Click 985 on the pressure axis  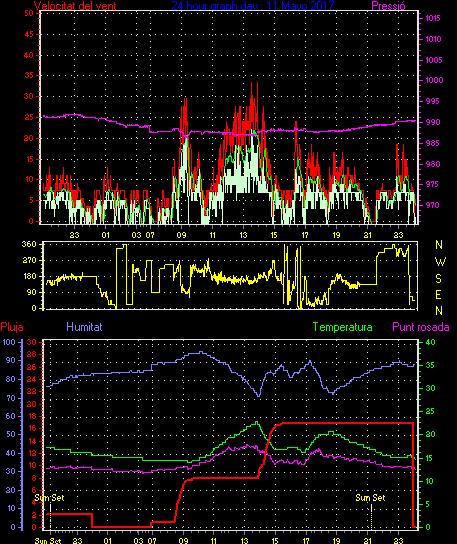point(432,143)
